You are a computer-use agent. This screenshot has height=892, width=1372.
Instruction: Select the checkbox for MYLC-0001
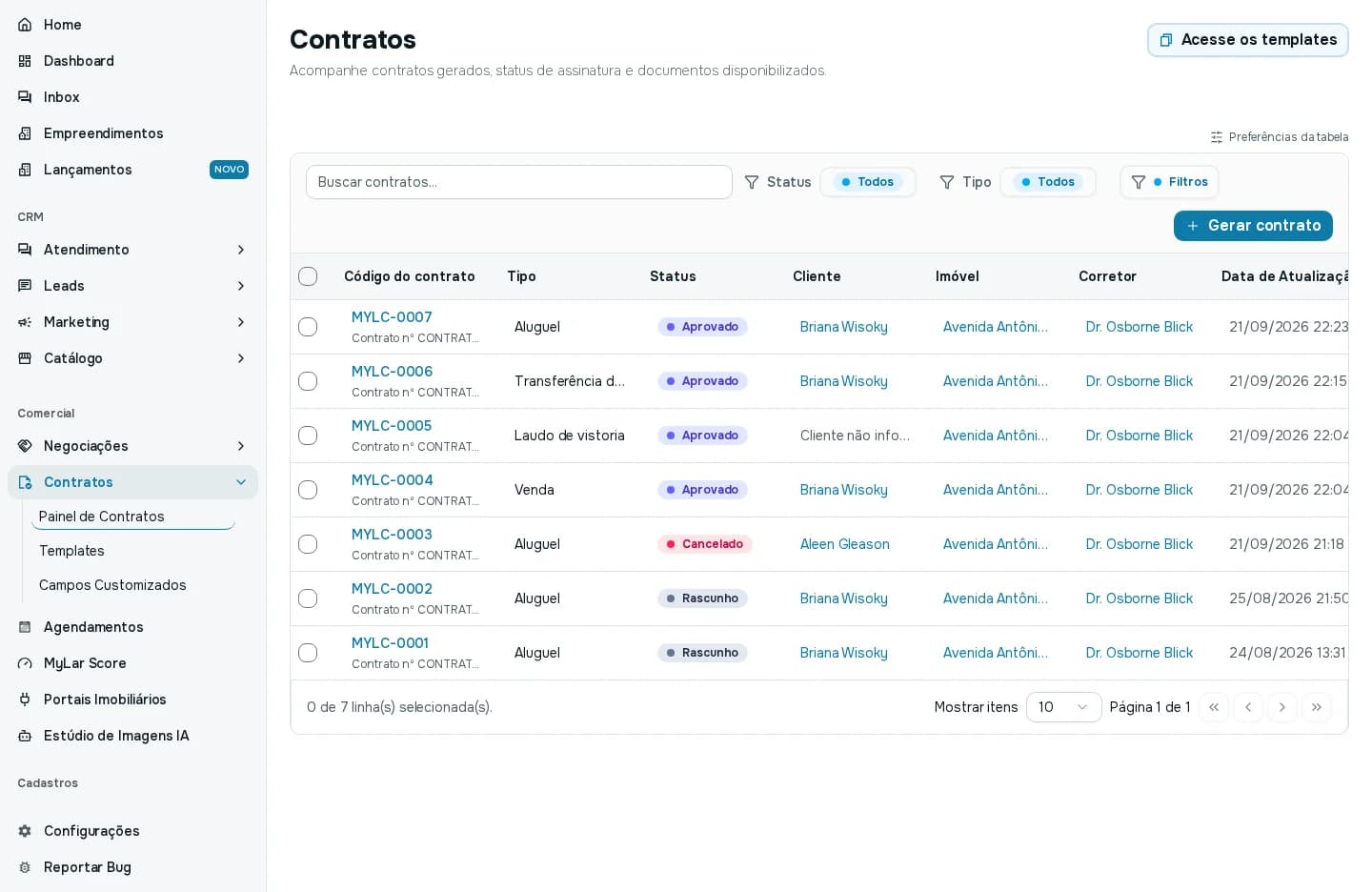point(308,653)
